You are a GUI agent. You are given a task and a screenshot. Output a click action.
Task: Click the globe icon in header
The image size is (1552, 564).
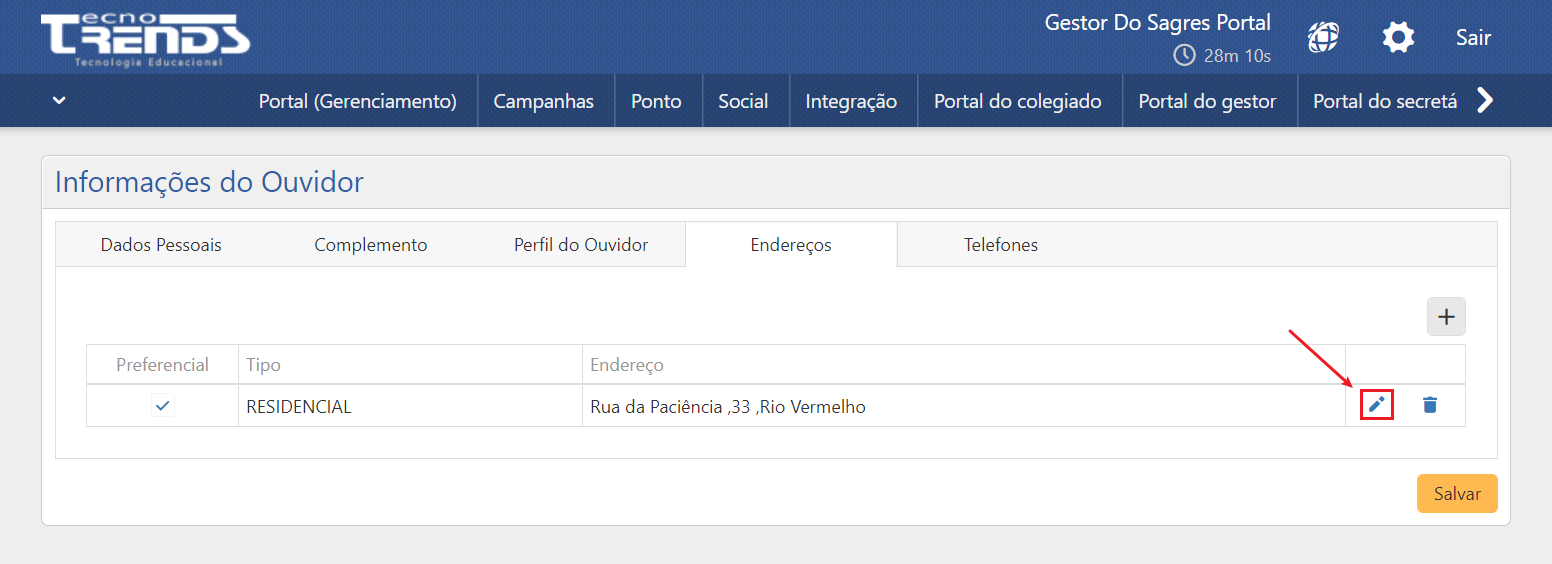pos(1323,38)
